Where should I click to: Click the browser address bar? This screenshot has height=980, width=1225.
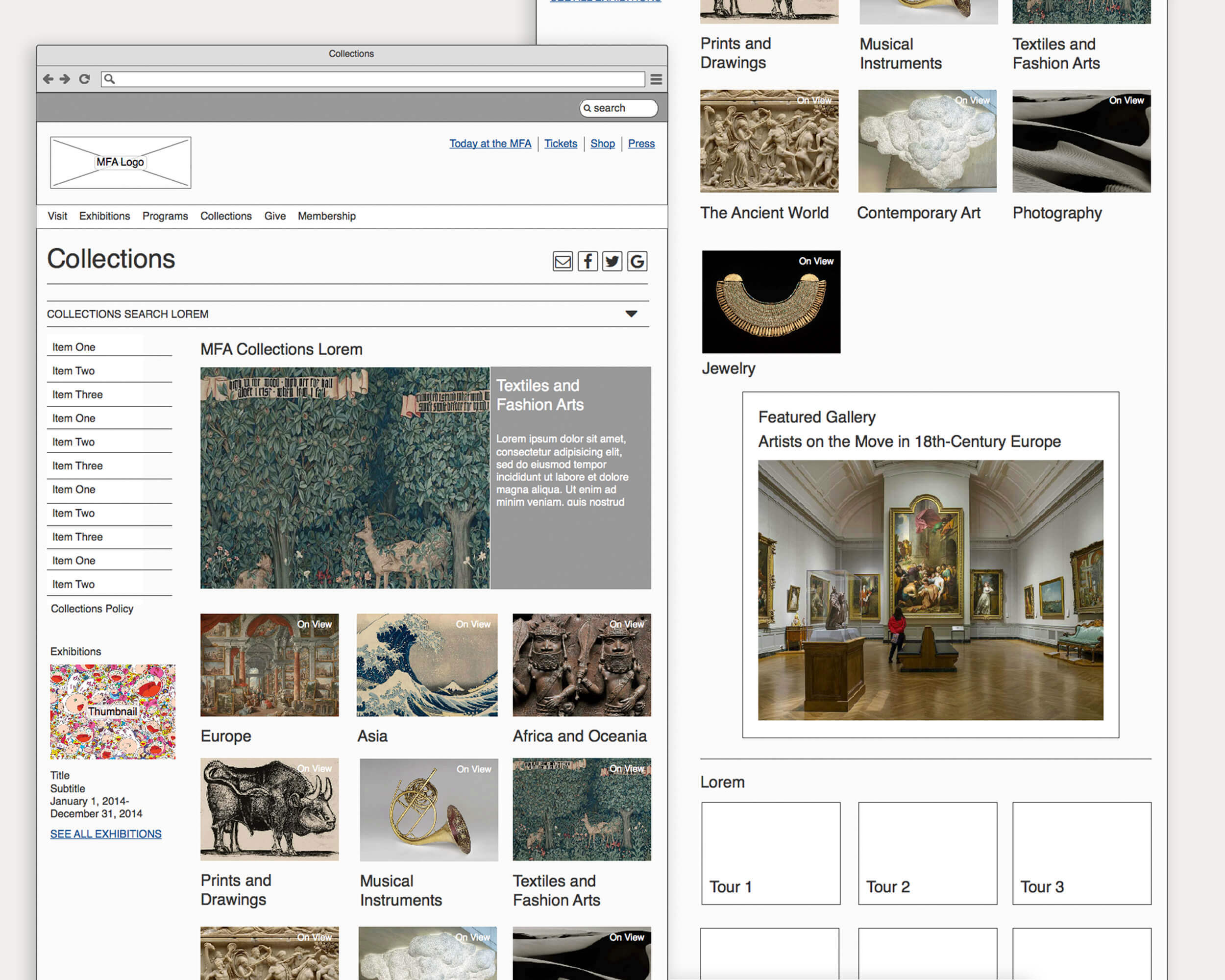pyautogui.click(x=373, y=79)
